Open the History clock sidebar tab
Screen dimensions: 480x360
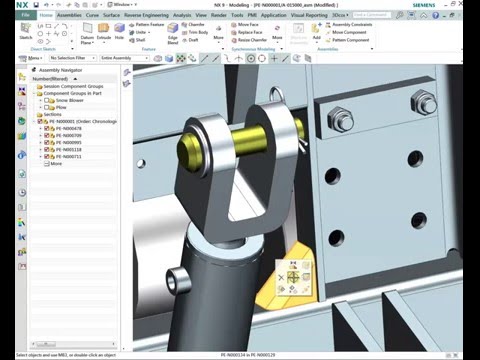tap(22, 192)
